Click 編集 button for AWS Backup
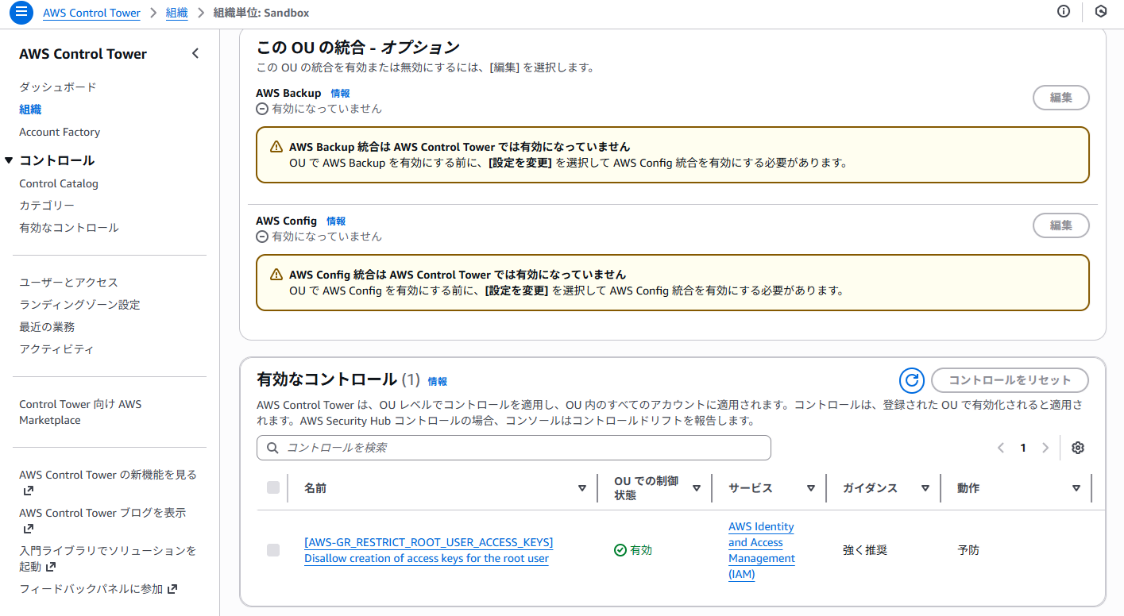Screen dimensions: 1124x616 [1060, 98]
